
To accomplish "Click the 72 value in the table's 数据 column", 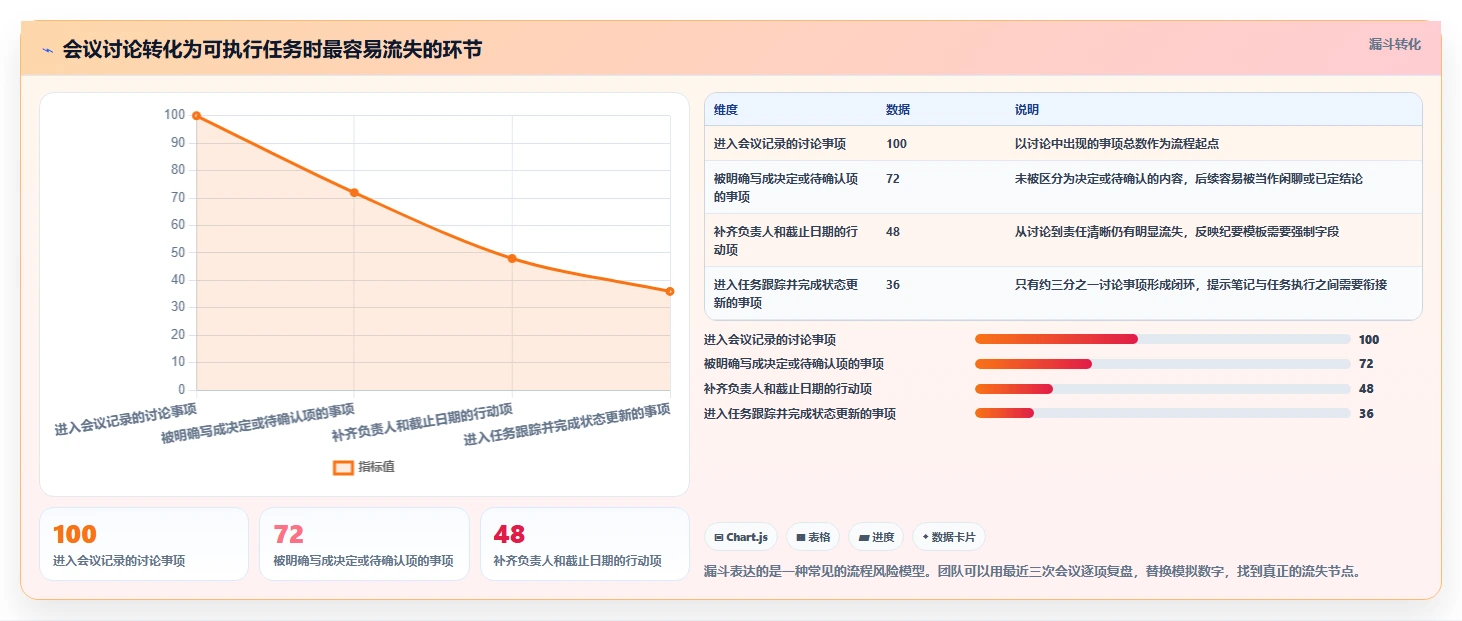I will click(893, 179).
